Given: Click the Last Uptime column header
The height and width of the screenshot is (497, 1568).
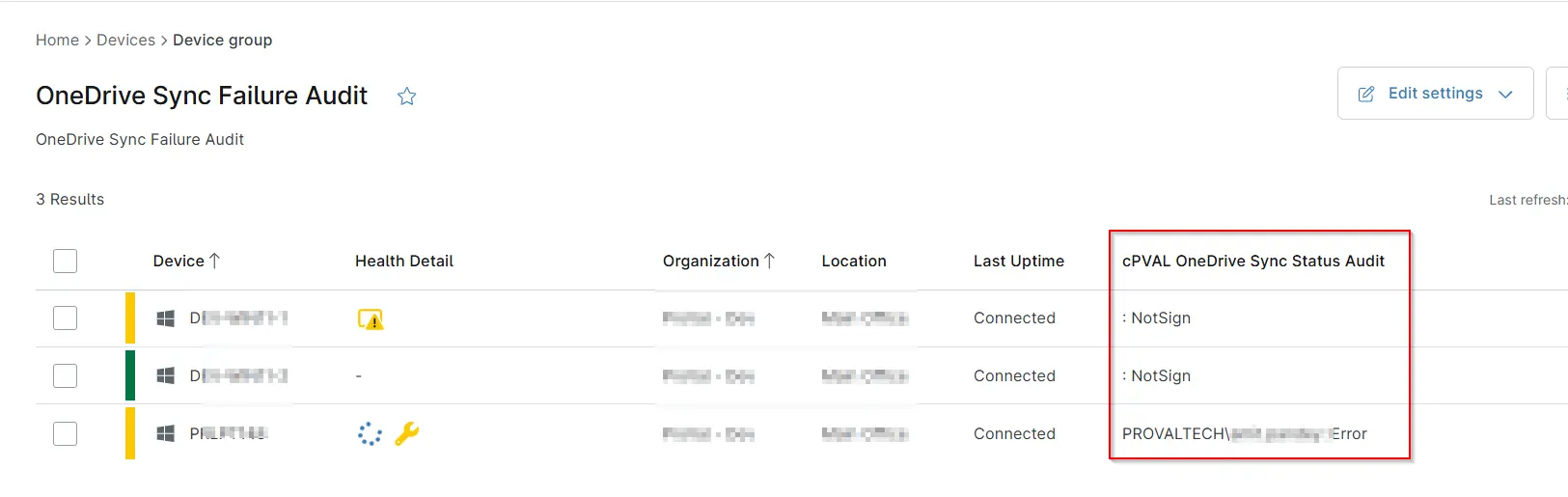Looking at the screenshot, I should [x=1018, y=261].
